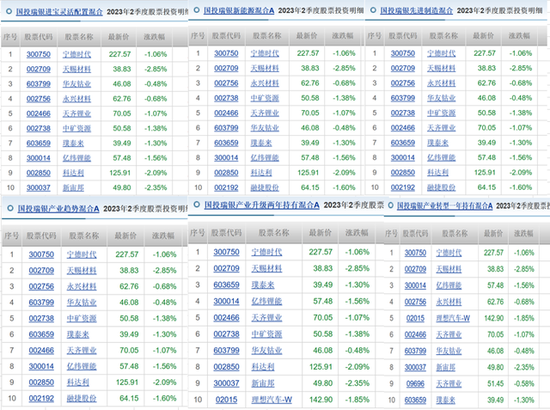Click 宁德时代 in 新能源混合A table
The height and width of the screenshot is (410, 550).
(x=265, y=53)
